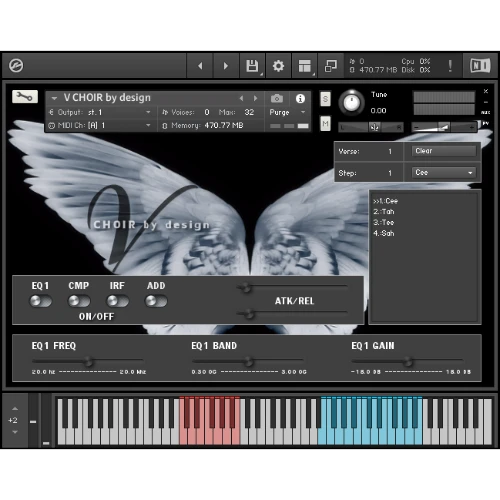The height and width of the screenshot is (500, 500).
Task: Go to next preset with right arrow in top toolbar
Action: [x=226, y=66]
